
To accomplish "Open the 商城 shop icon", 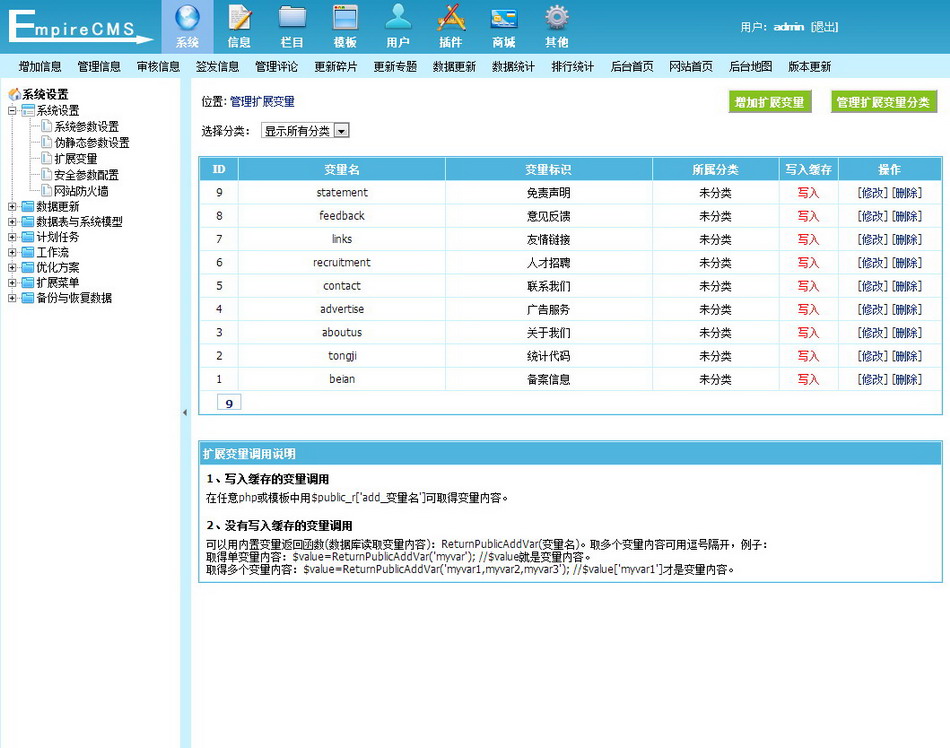I will tap(504, 18).
